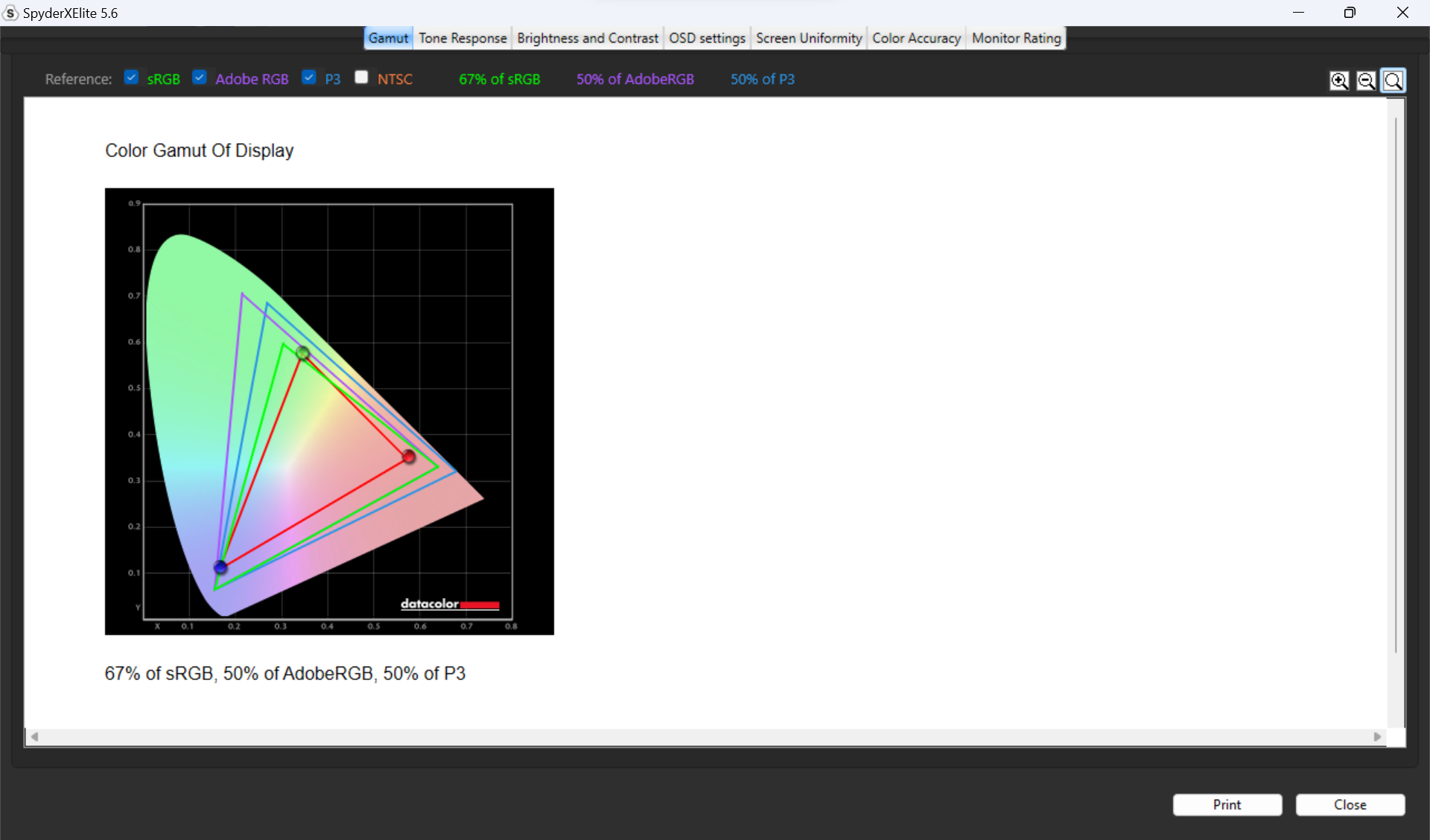The height and width of the screenshot is (840, 1430).
Task: Click the horizontal scrollbar right arrow
Action: tap(1377, 736)
